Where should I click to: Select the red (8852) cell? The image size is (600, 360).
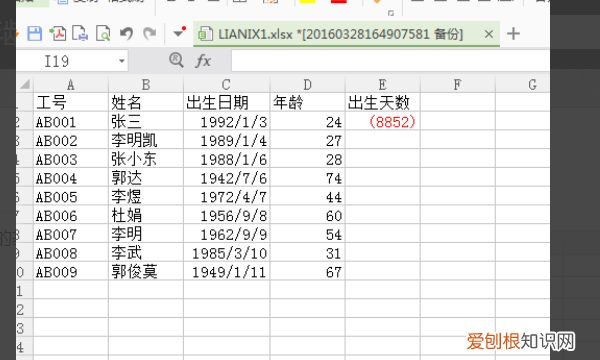[382, 121]
